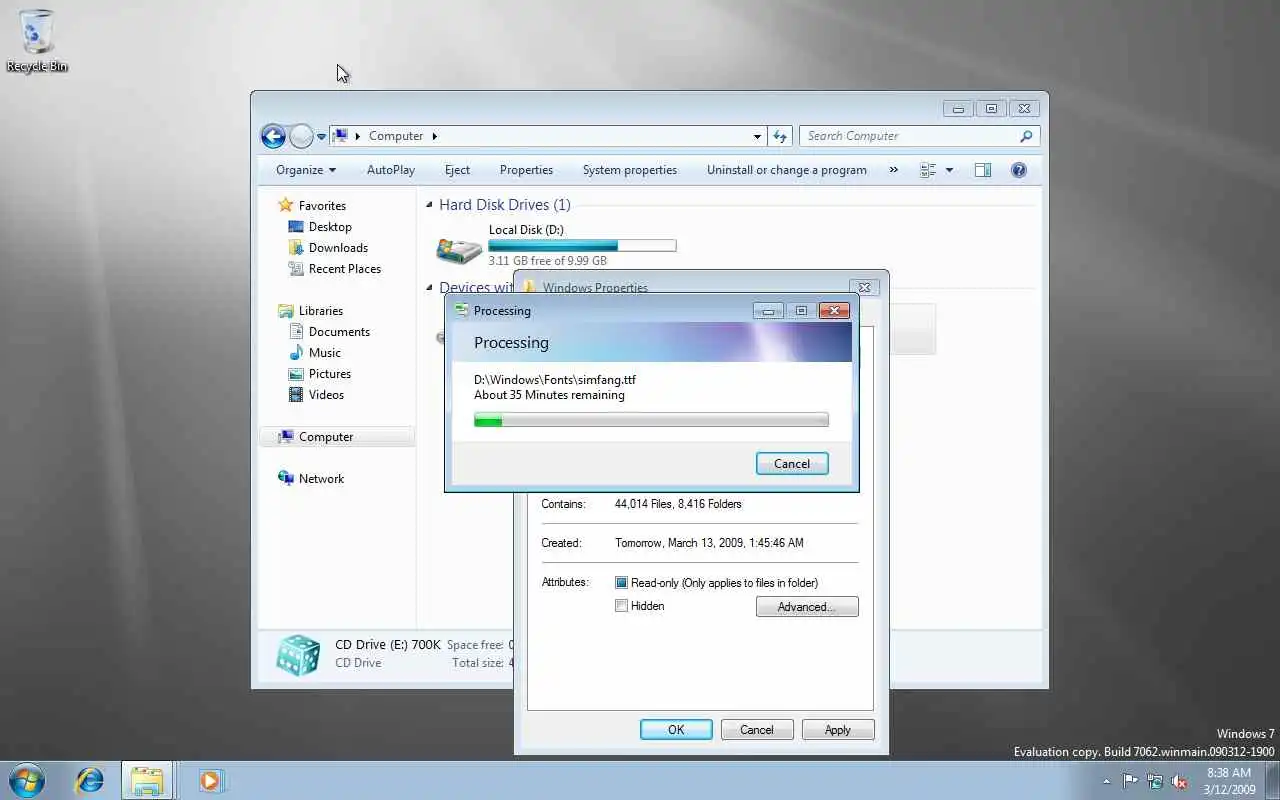
Task: Click the Action Center flag icon
Action: (1131, 781)
